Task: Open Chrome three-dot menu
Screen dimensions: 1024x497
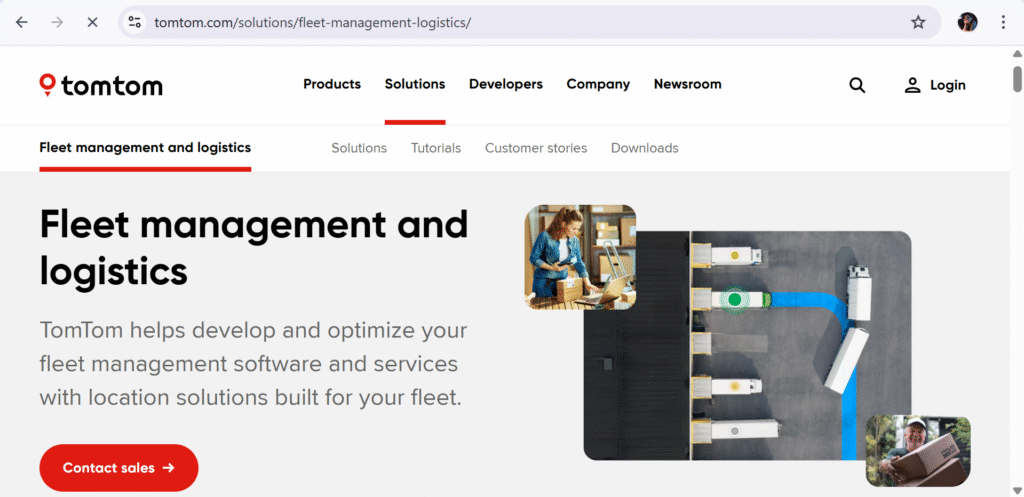Action: pos(1004,22)
